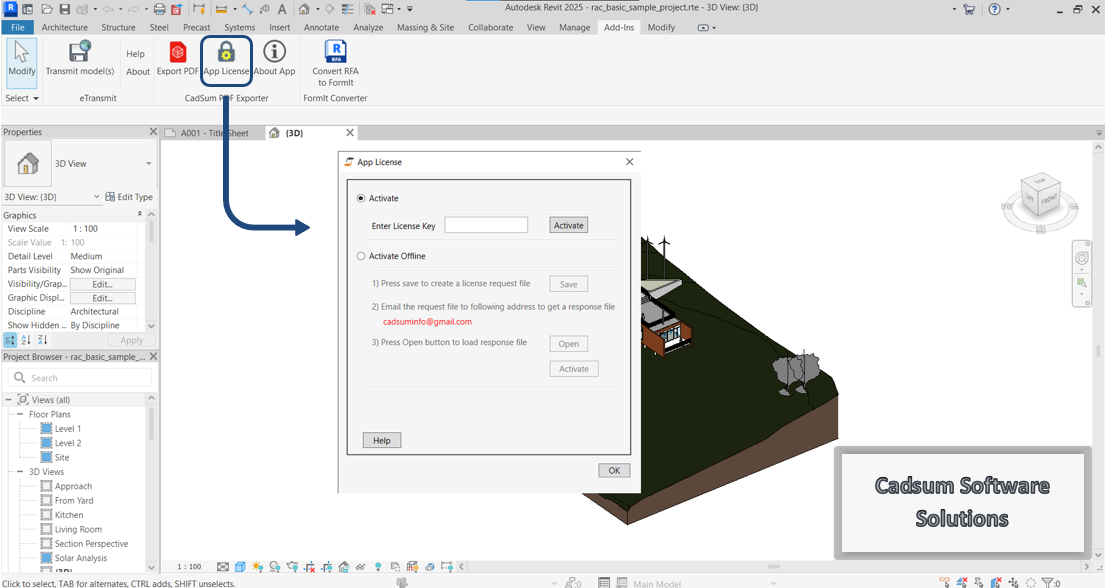Open the Customize Quick Access Toolbar dropdown

point(410,9)
